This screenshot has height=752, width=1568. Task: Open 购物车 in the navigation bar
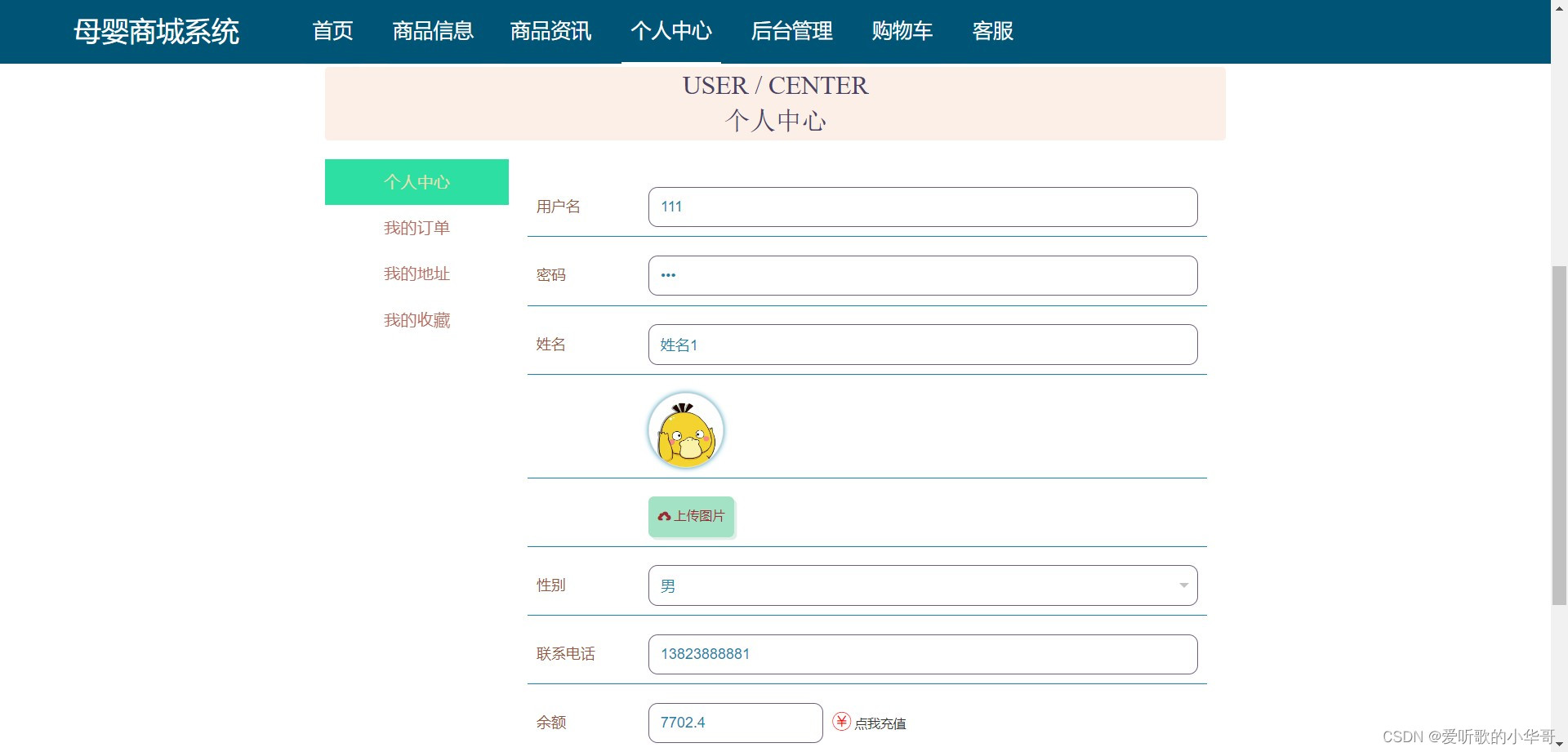click(902, 31)
